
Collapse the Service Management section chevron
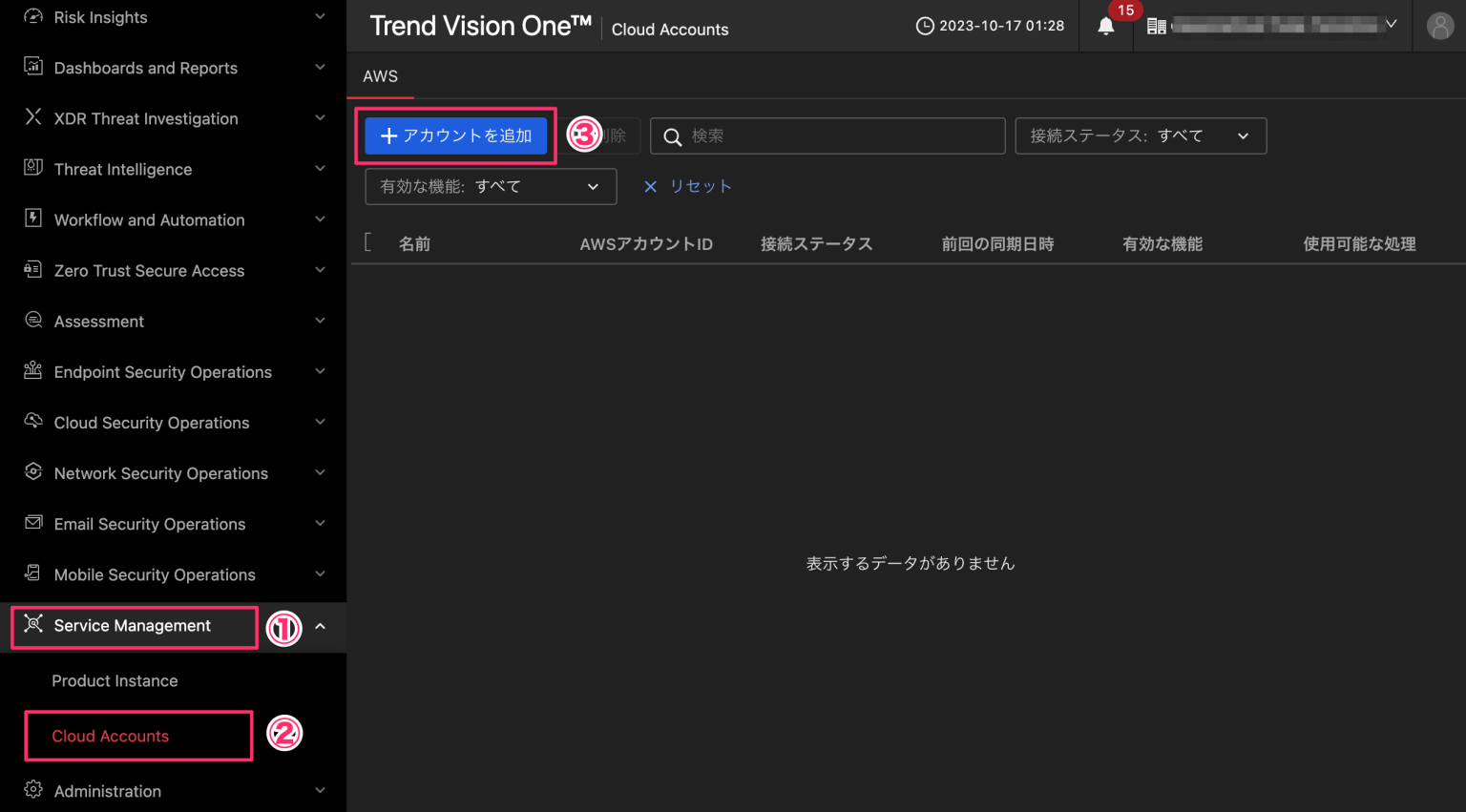click(319, 627)
